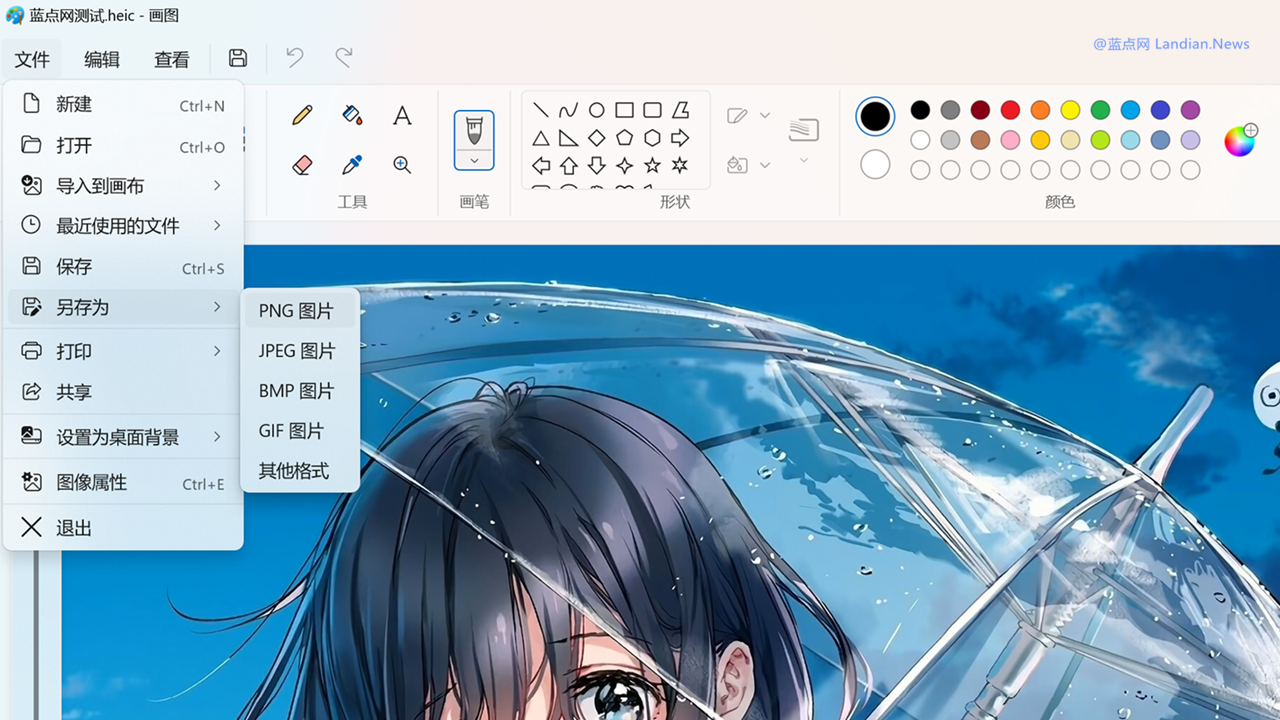Viewport: 1280px width, 720px height.
Task: Choose the square-cornered rectangle shape
Action: coord(625,110)
